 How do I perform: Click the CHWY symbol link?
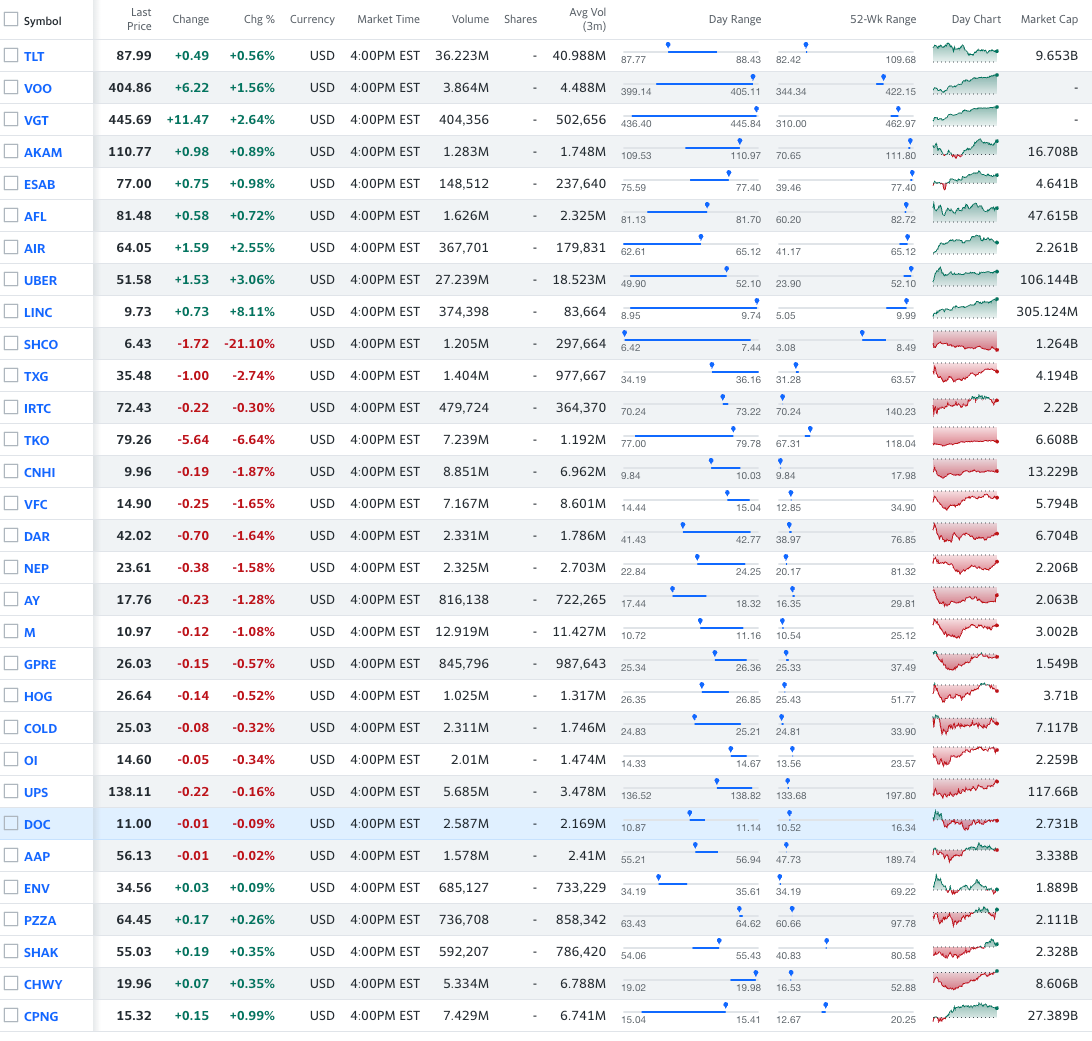pos(43,985)
